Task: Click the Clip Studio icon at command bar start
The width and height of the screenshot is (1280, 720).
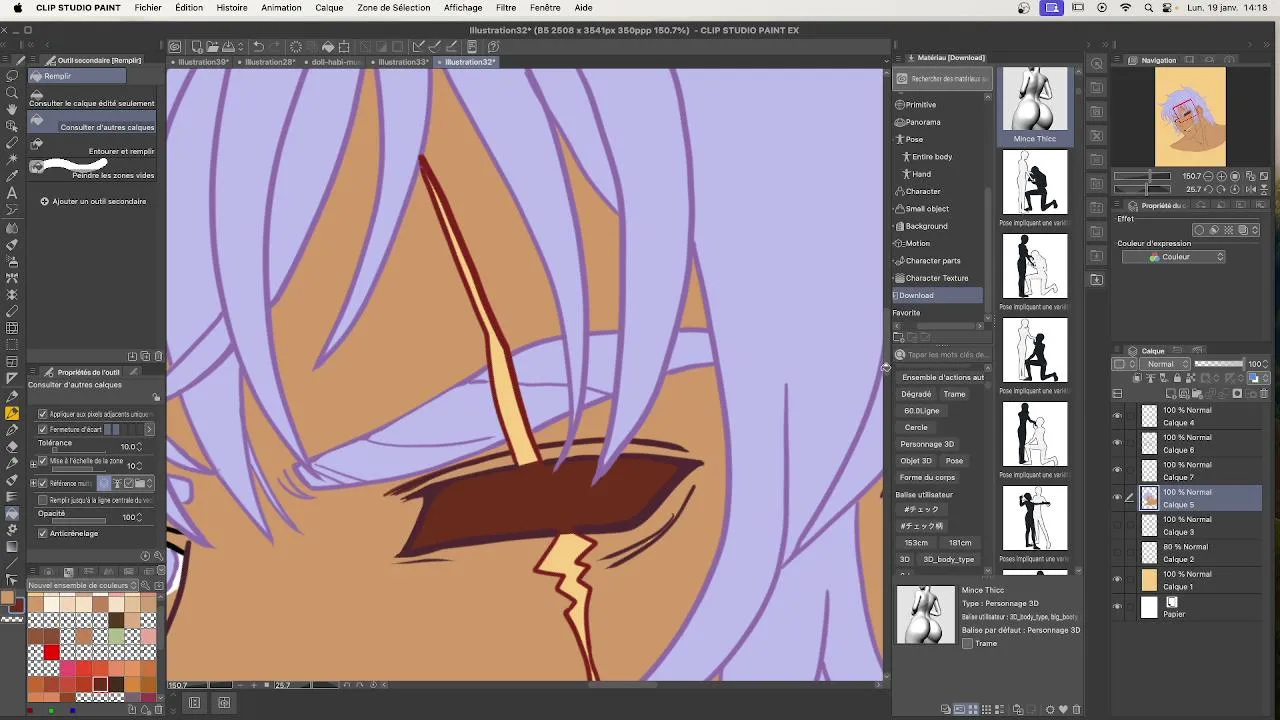Action: pyautogui.click(x=175, y=46)
